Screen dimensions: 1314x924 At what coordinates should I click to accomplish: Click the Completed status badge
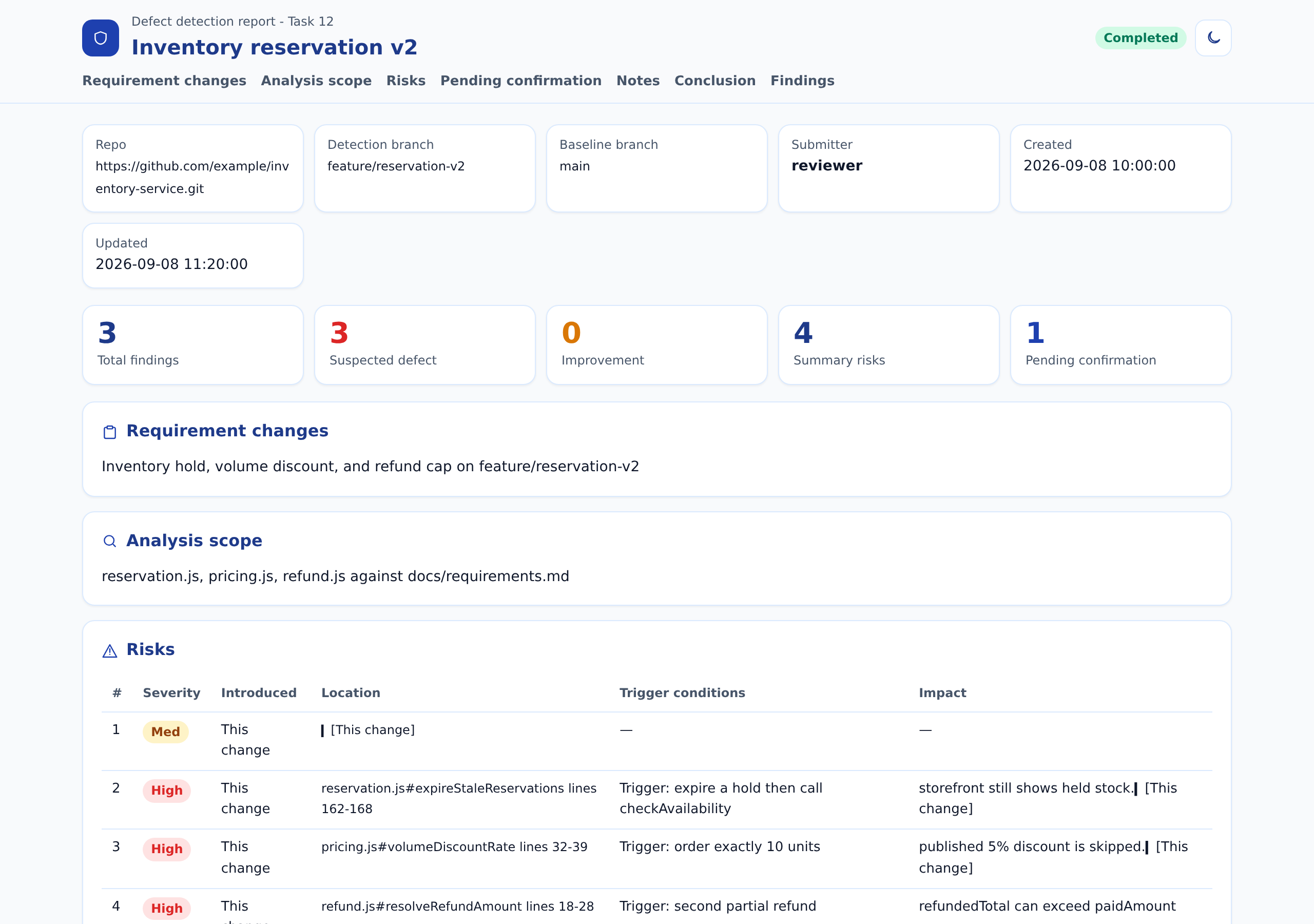pyautogui.click(x=1140, y=38)
